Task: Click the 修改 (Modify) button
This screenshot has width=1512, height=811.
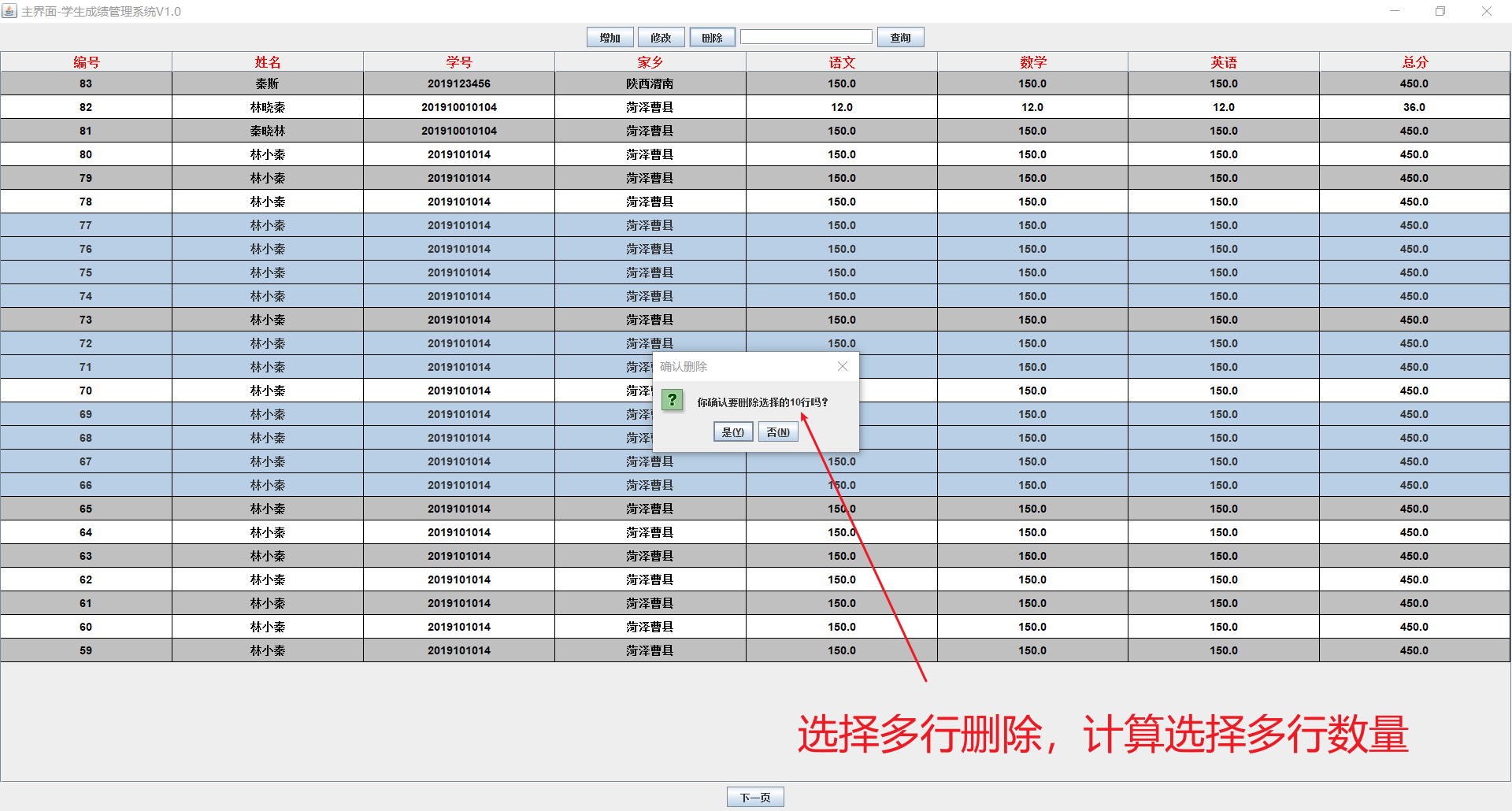Action: pos(661,38)
